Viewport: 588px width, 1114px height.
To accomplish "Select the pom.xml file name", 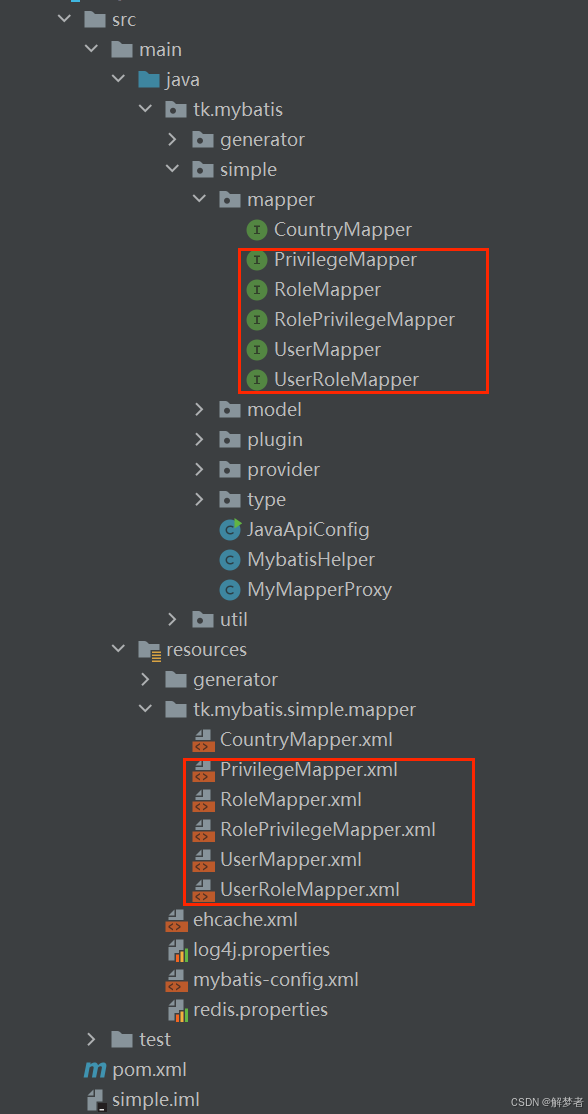I will (150, 1069).
